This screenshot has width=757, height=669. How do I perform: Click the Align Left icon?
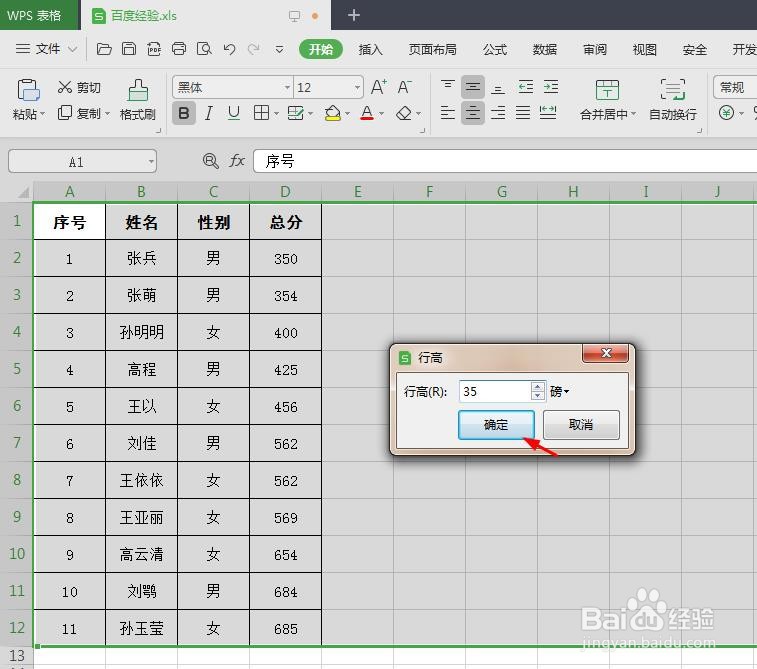tap(448, 113)
